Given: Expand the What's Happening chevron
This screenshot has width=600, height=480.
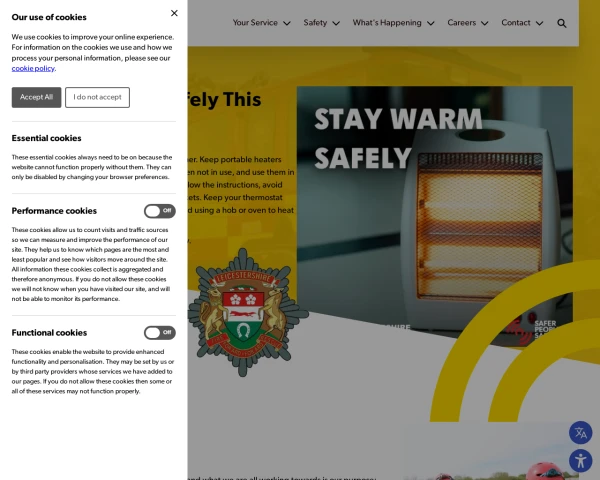Looking at the screenshot, I should pyautogui.click(x=430, y=23).
